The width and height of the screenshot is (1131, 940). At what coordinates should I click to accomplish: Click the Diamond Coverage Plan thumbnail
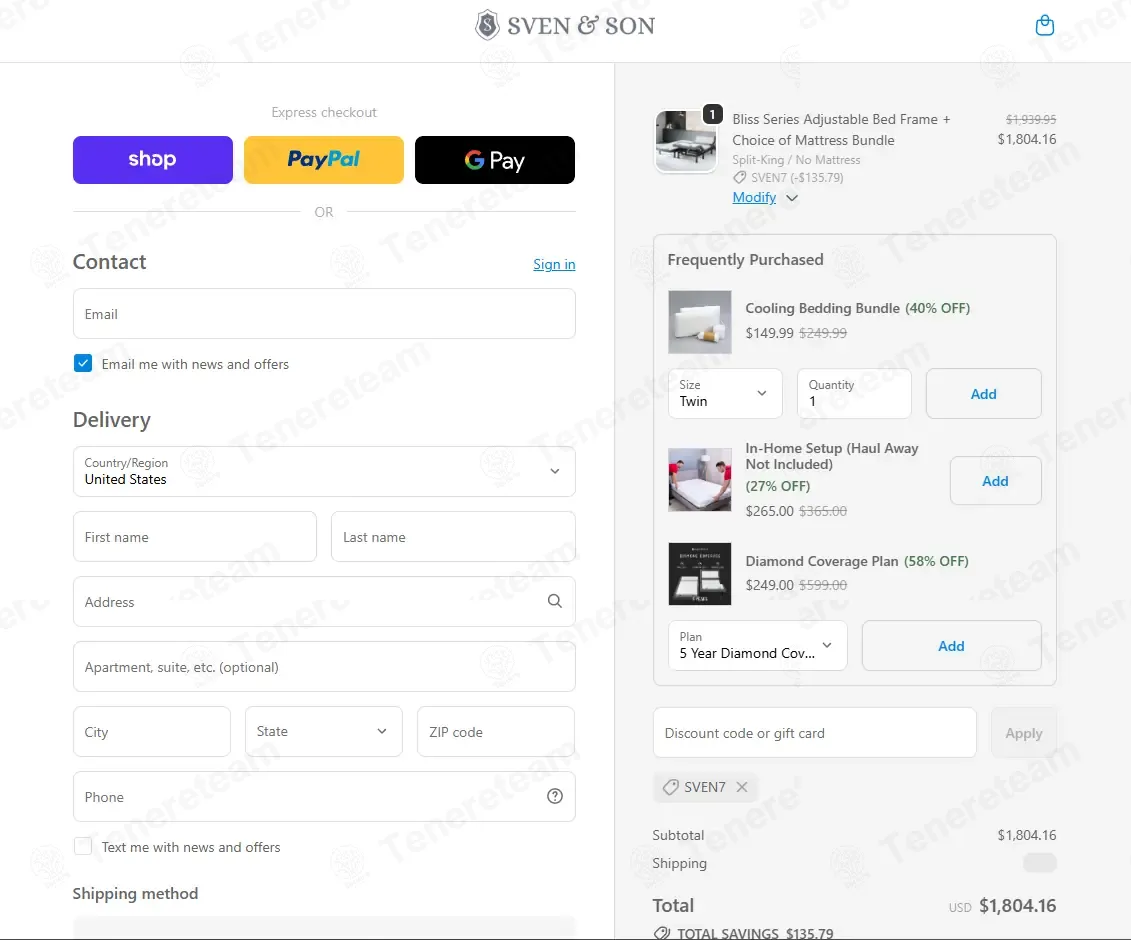point(700,574)
